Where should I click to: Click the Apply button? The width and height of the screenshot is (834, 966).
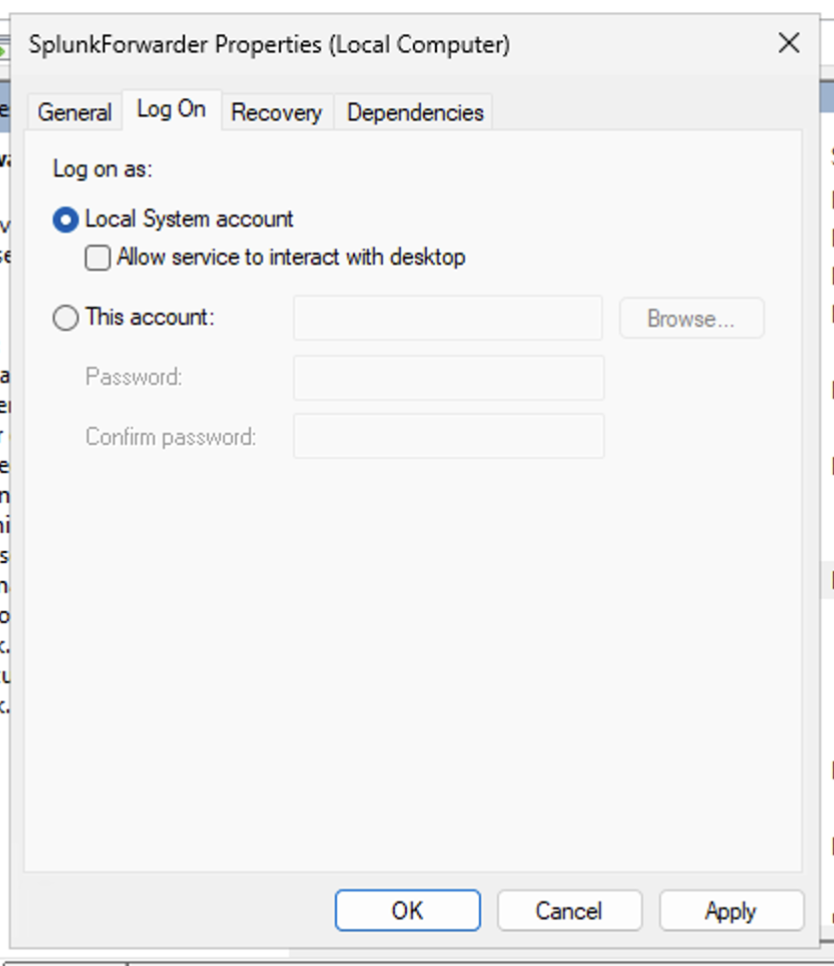(731, 911)
